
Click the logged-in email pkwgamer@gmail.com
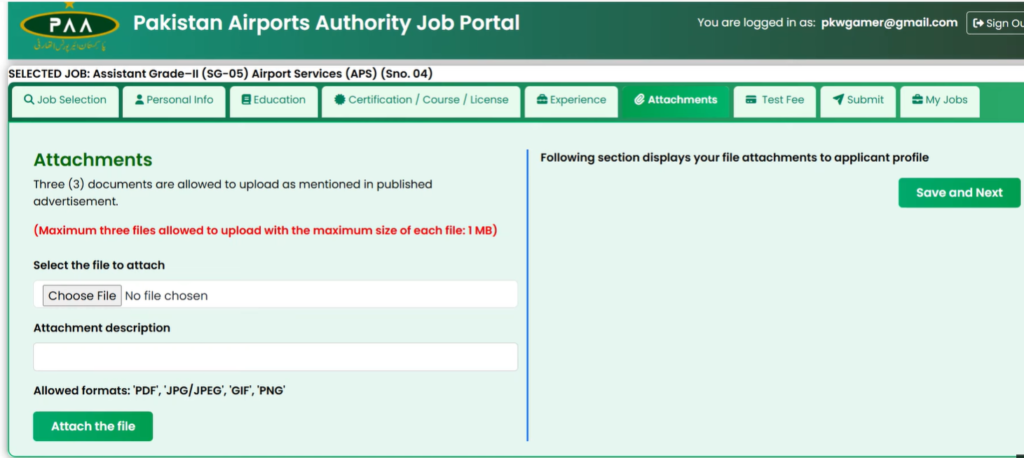click(x=889, y=23)
